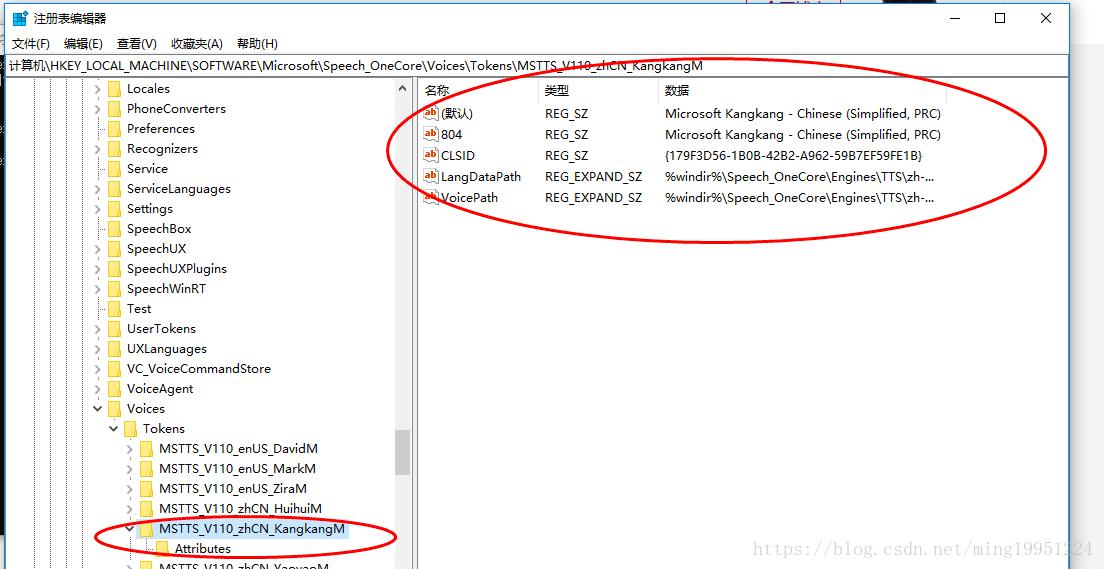The image size is (1104, 569).
Task: Click the CLSID string value icon
Action: pos(431,156)
